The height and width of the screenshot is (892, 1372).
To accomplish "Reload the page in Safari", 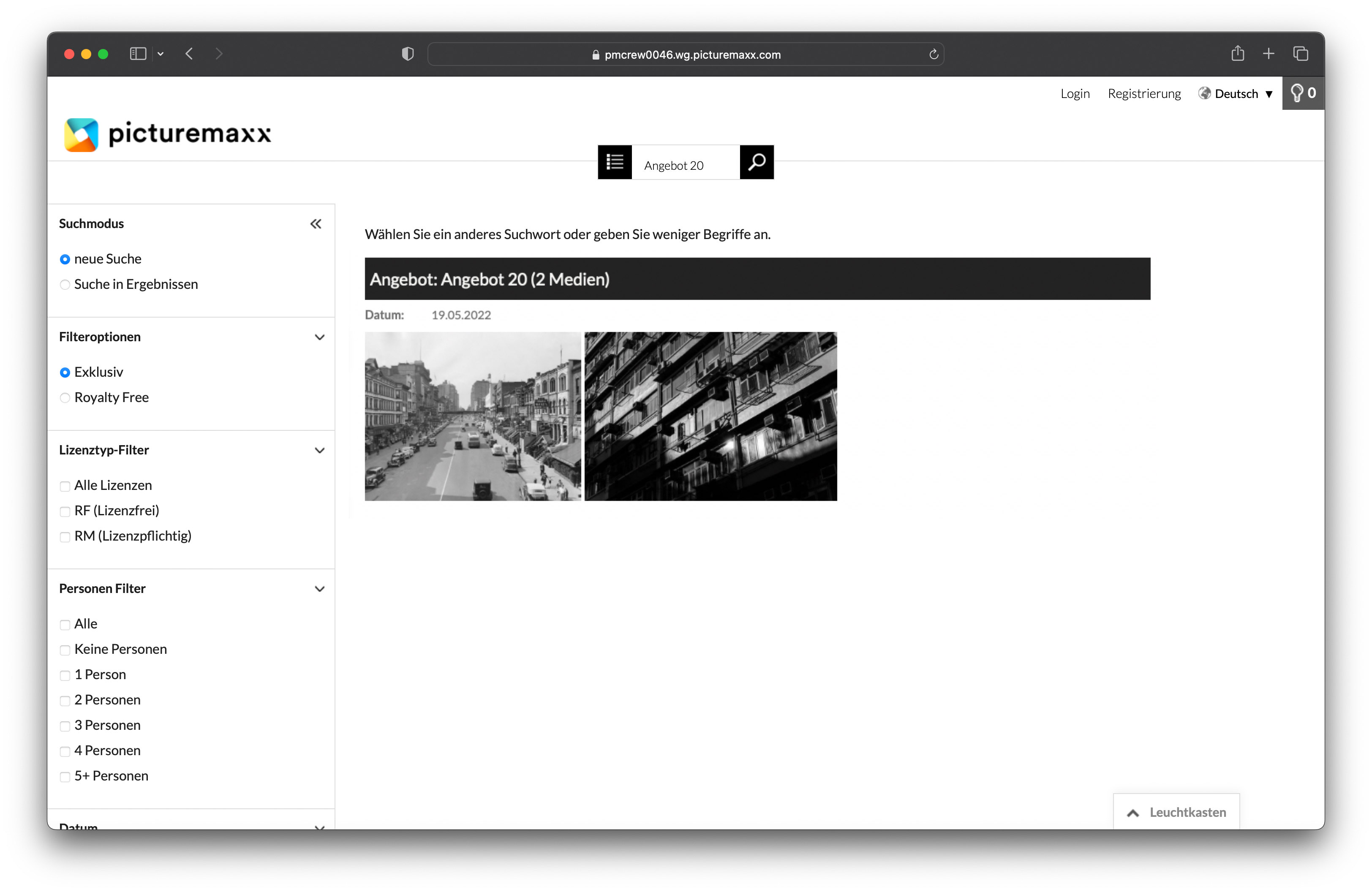I will tap(933, 54).
